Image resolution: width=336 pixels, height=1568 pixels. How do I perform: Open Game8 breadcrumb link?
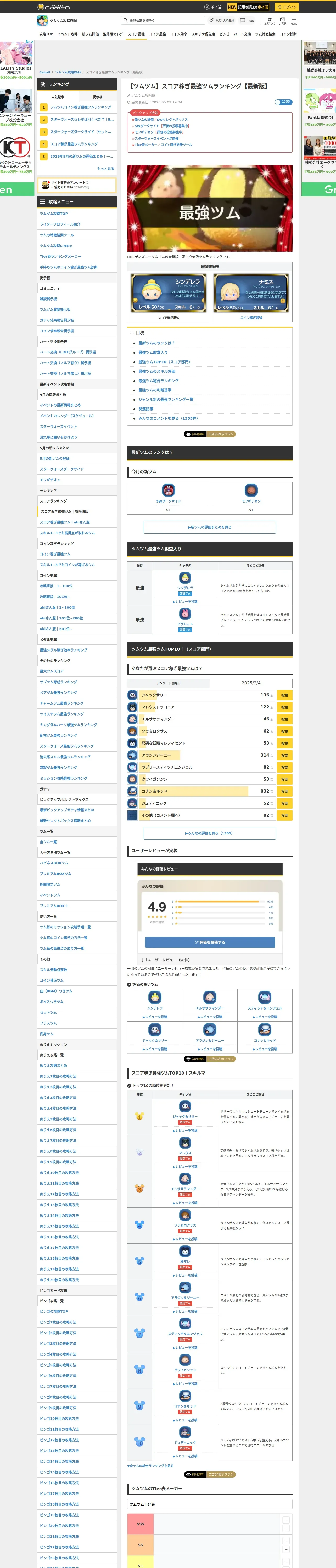point(45,72)
